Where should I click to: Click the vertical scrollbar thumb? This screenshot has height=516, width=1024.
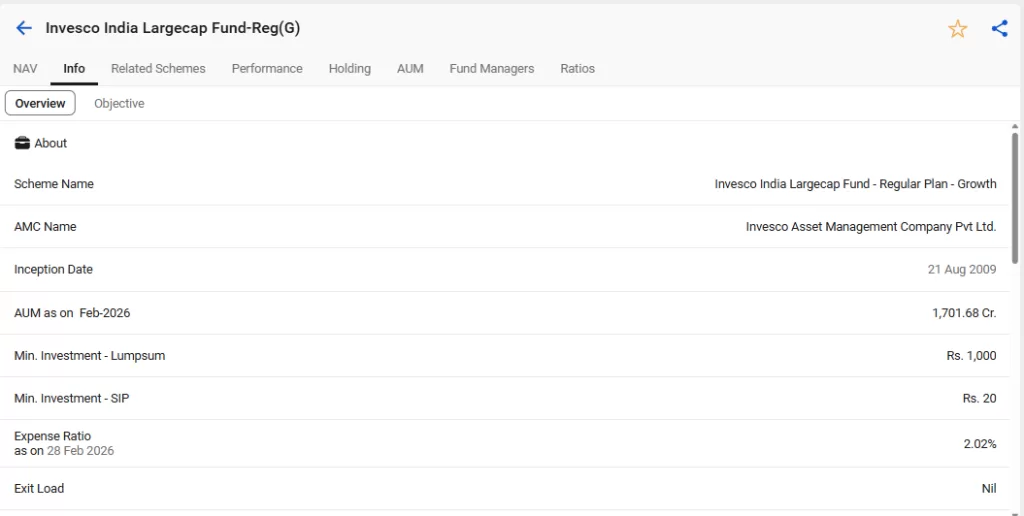[x=1015, y=200]
